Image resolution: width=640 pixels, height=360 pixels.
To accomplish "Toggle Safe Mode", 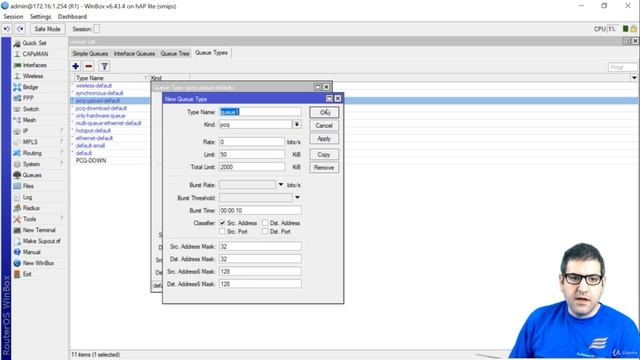I will click(47, 29).
